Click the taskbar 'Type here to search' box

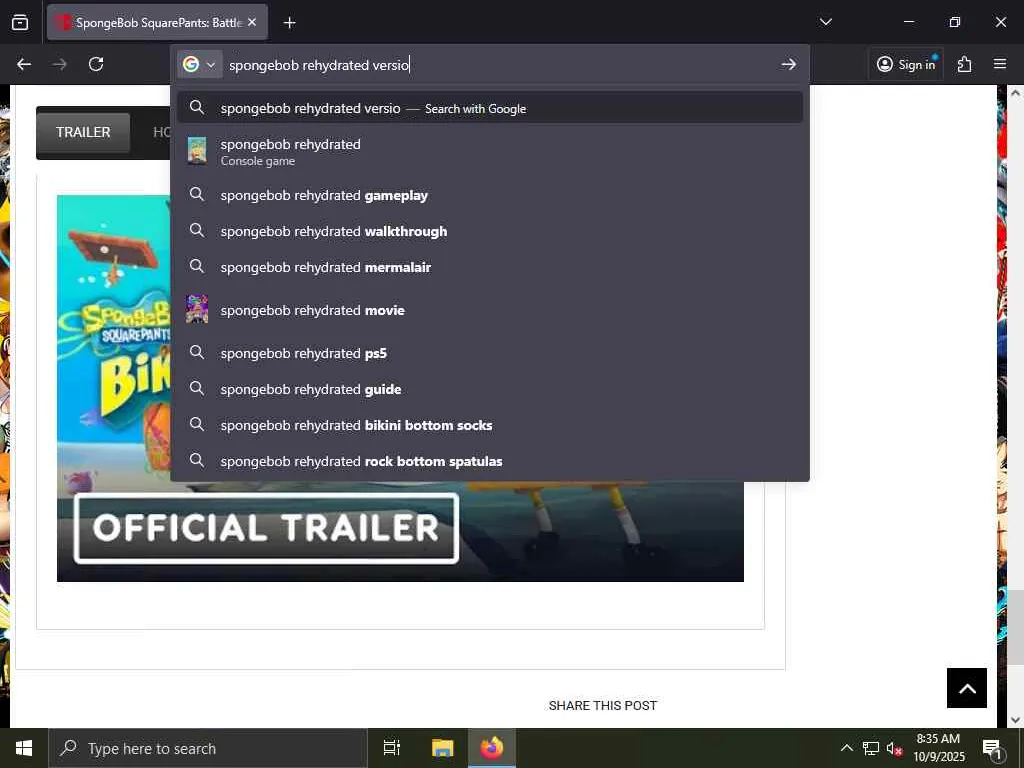tap(208, 748)
